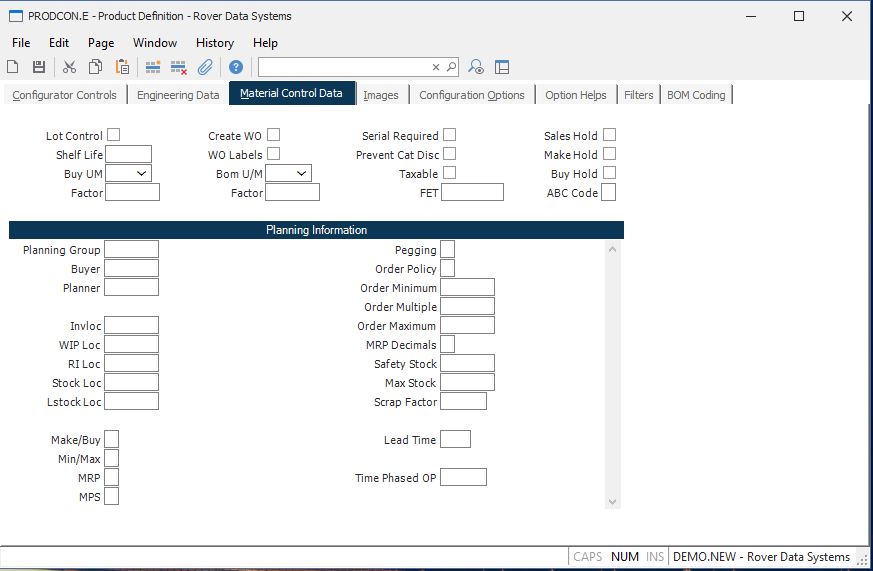873x571 pixels.
Task: Click the delete row icon with red X
Action: coord(179,67)
